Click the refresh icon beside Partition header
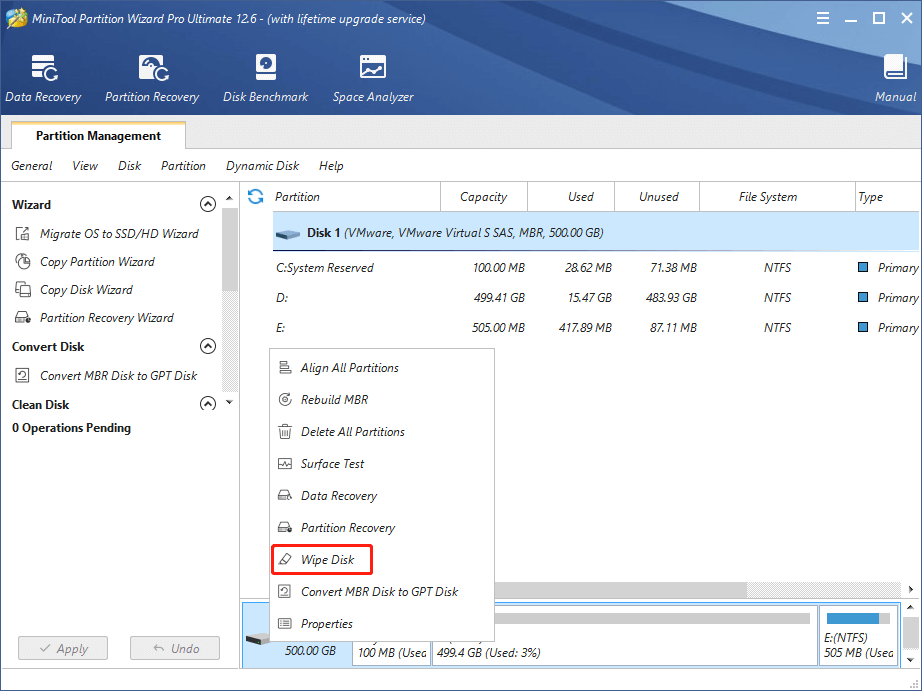Viewport: 922px width, 691px height. [255, 196]
